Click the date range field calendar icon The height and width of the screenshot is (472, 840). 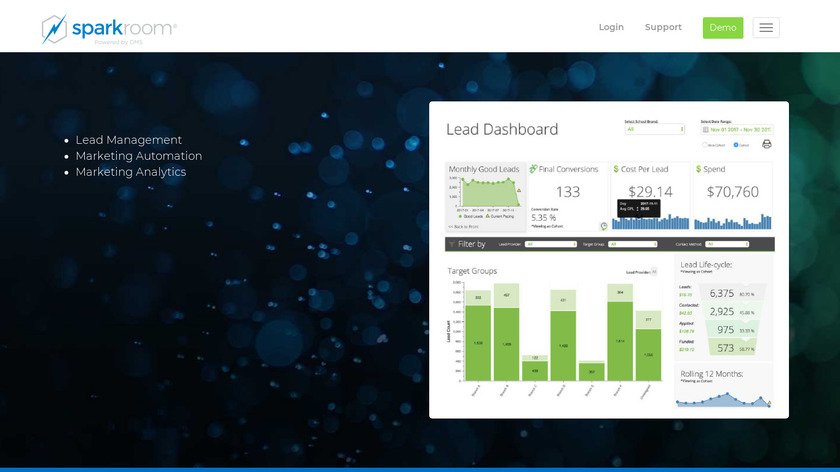pyautogui.click(x=706, y=130)
